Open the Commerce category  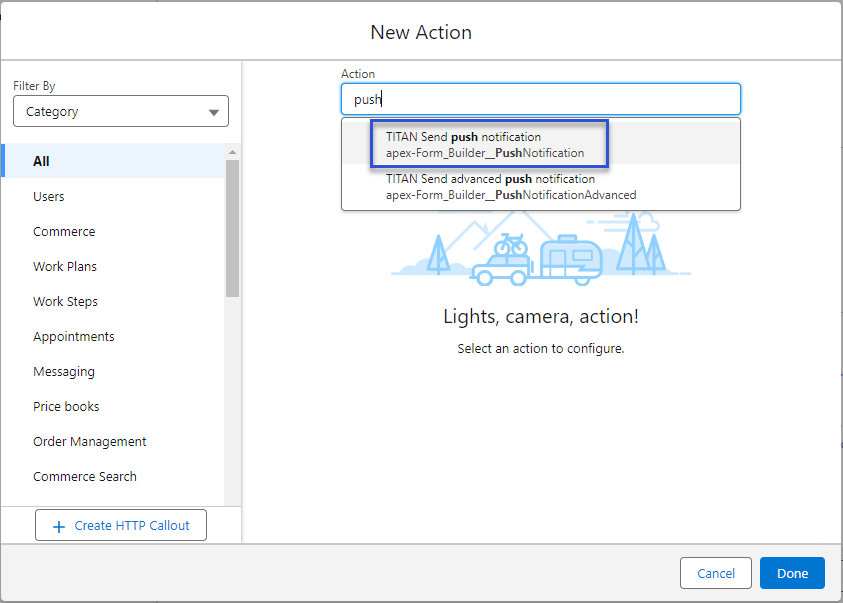click(x=64, y=232)
